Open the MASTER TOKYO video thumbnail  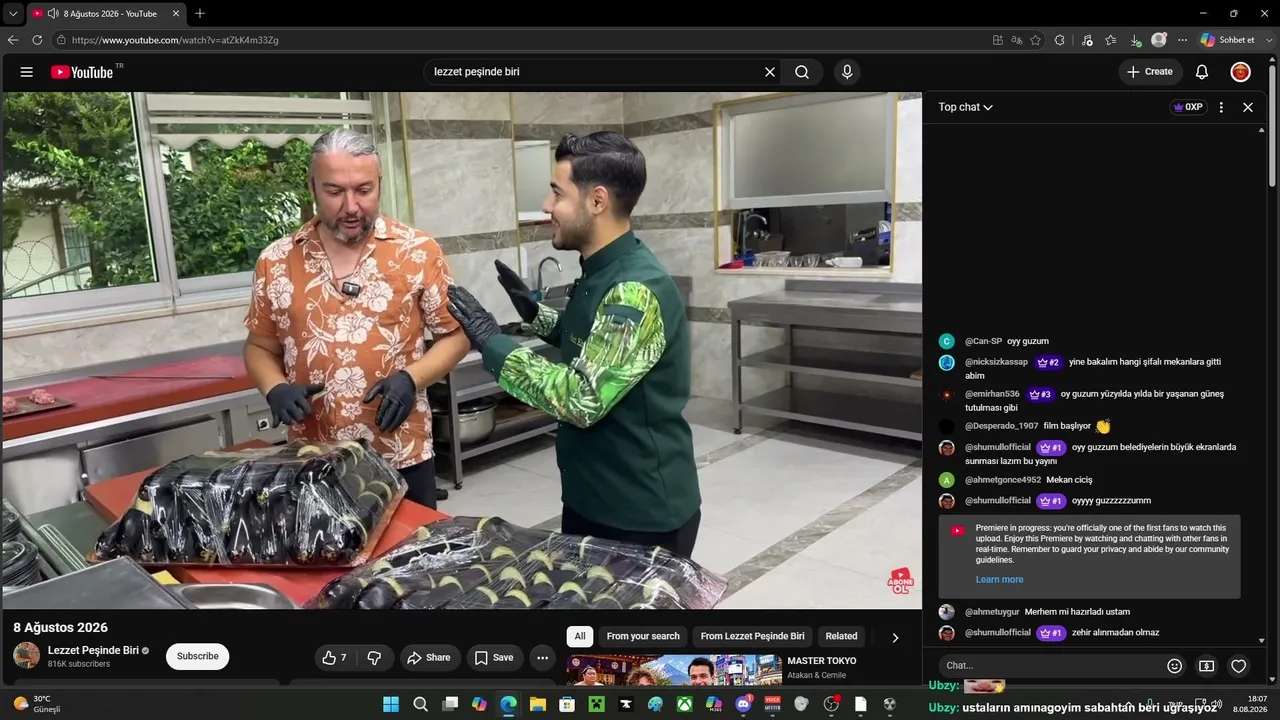(x=674, y=670)
